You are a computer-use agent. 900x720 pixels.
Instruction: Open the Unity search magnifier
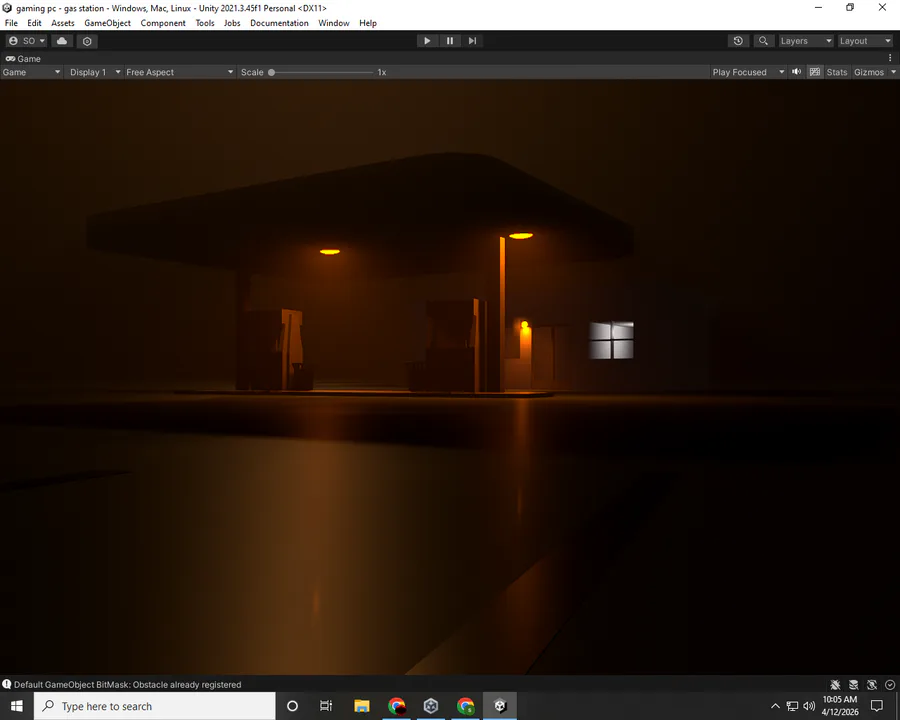pos(763,41)
